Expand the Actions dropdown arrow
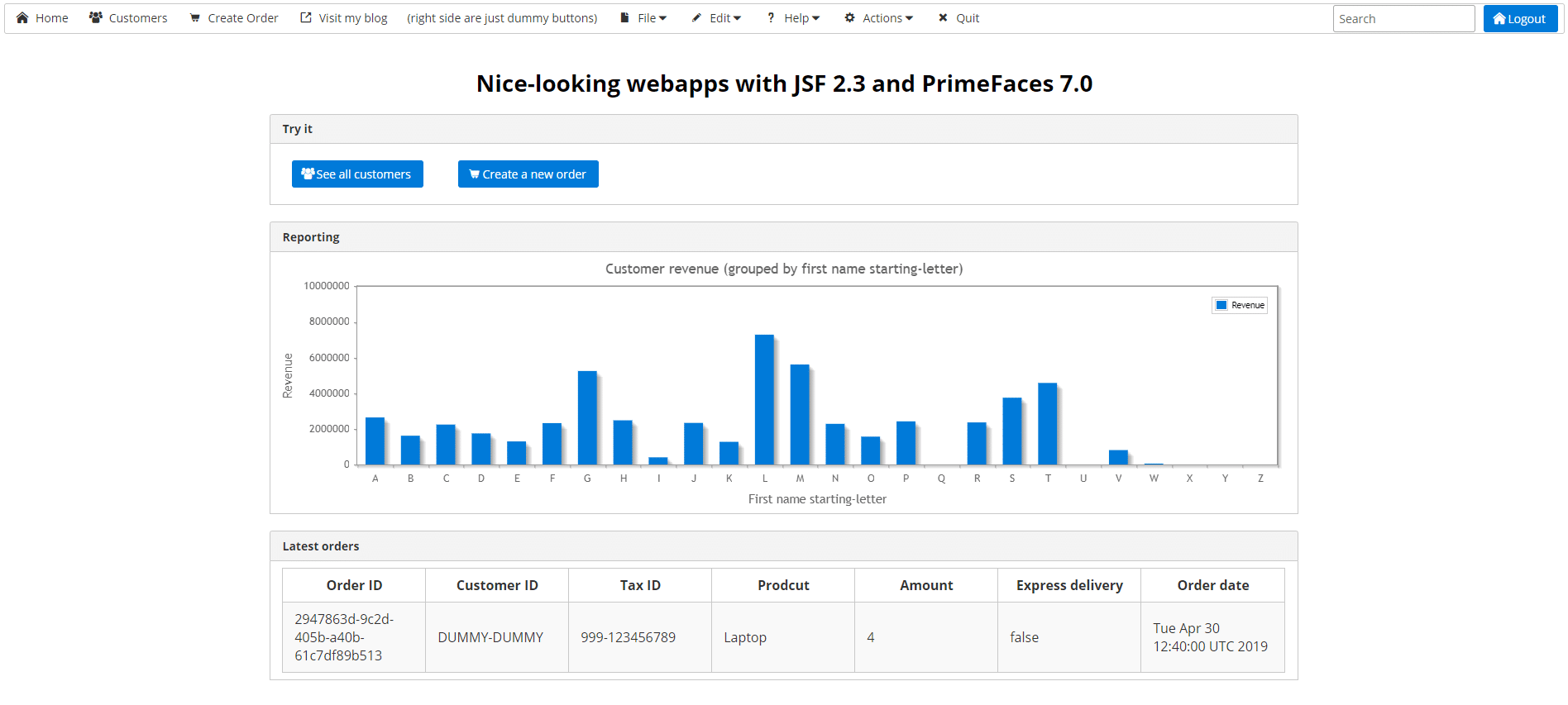 (909, 18)
